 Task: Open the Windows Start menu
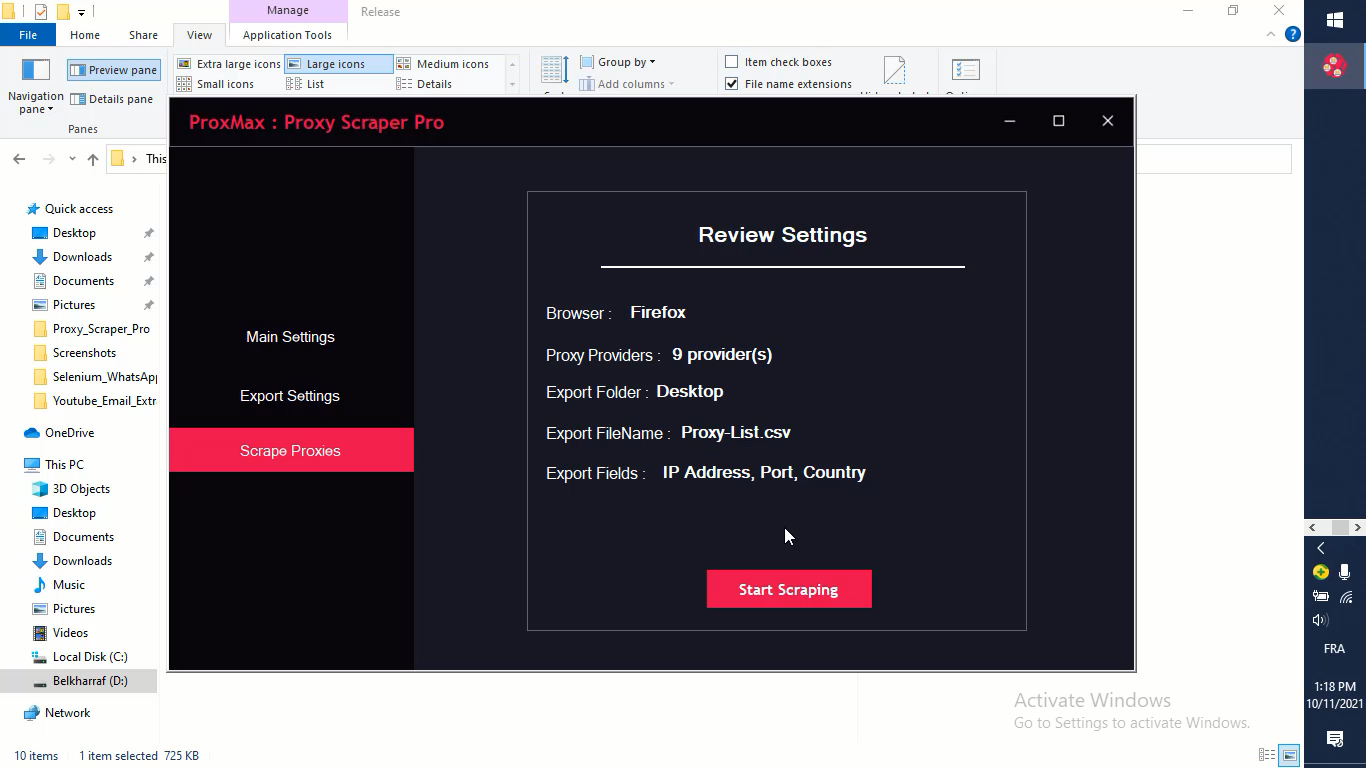click(1335, 20)
